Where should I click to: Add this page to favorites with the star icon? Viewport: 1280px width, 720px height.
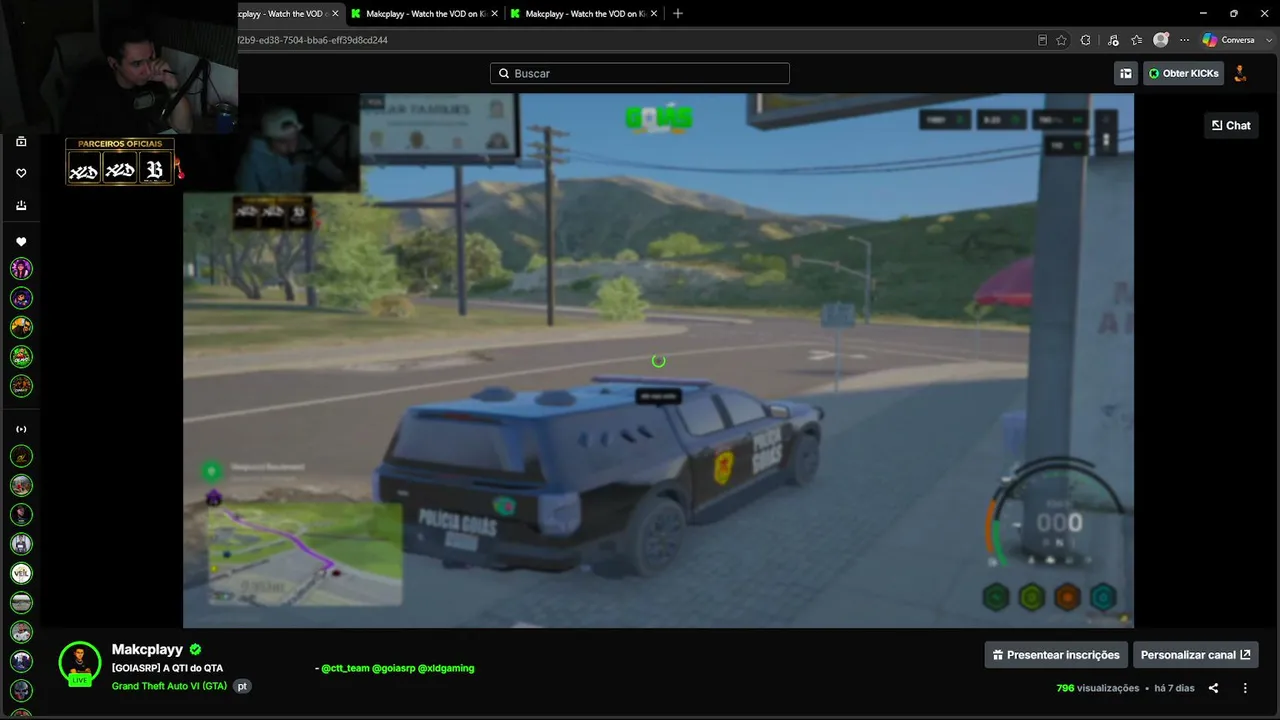(1061, 40)
